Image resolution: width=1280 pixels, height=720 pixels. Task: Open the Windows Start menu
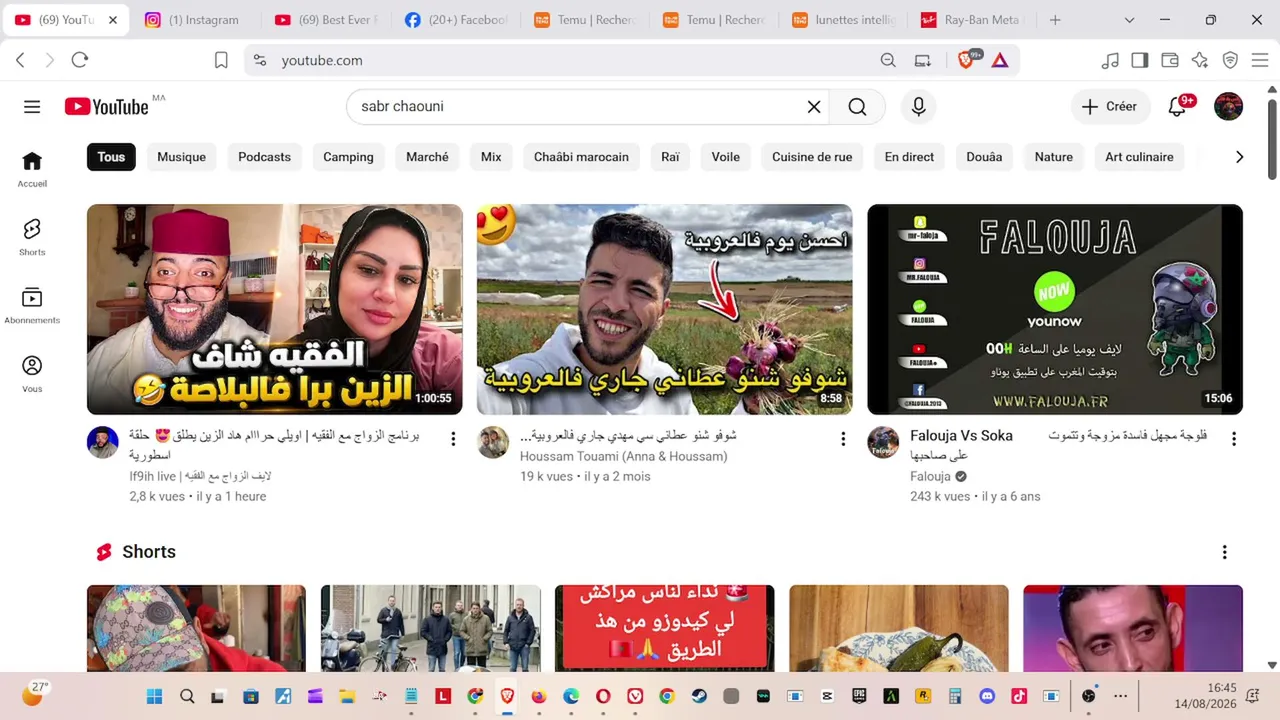[x=155, y=696]
